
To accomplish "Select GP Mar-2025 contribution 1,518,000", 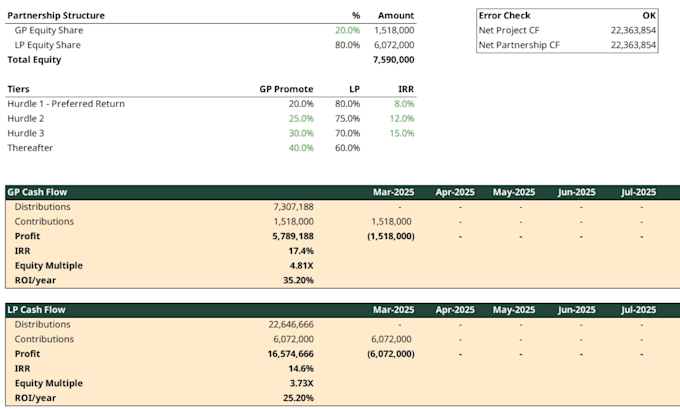I will [x=391, y=222].
